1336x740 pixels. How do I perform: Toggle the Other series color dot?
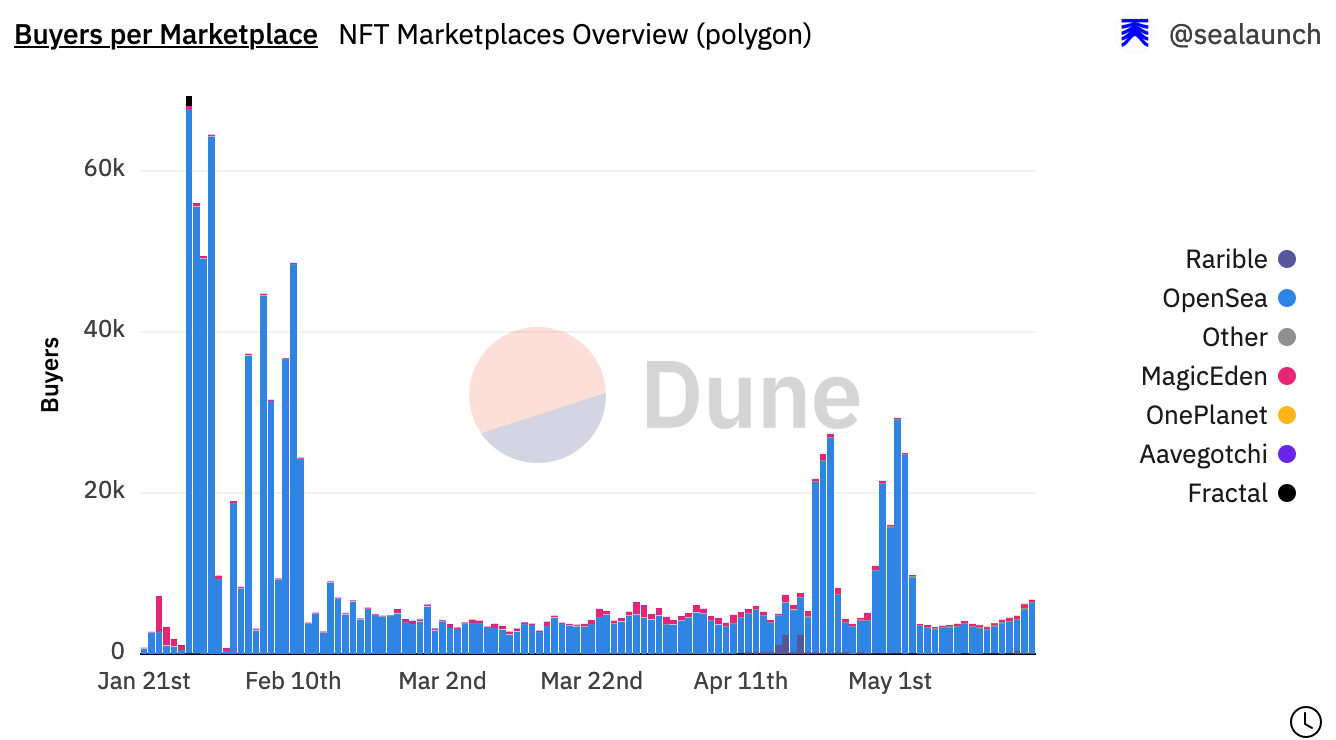point(1287,337)
